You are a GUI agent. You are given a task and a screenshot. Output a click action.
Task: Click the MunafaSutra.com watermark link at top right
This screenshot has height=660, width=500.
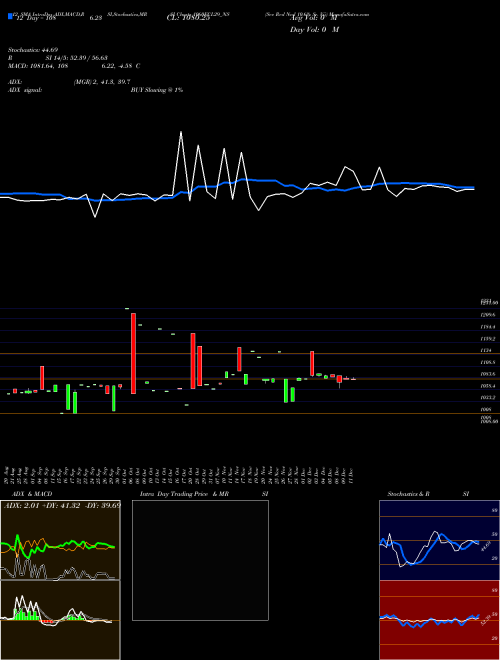tap(350, 14)
